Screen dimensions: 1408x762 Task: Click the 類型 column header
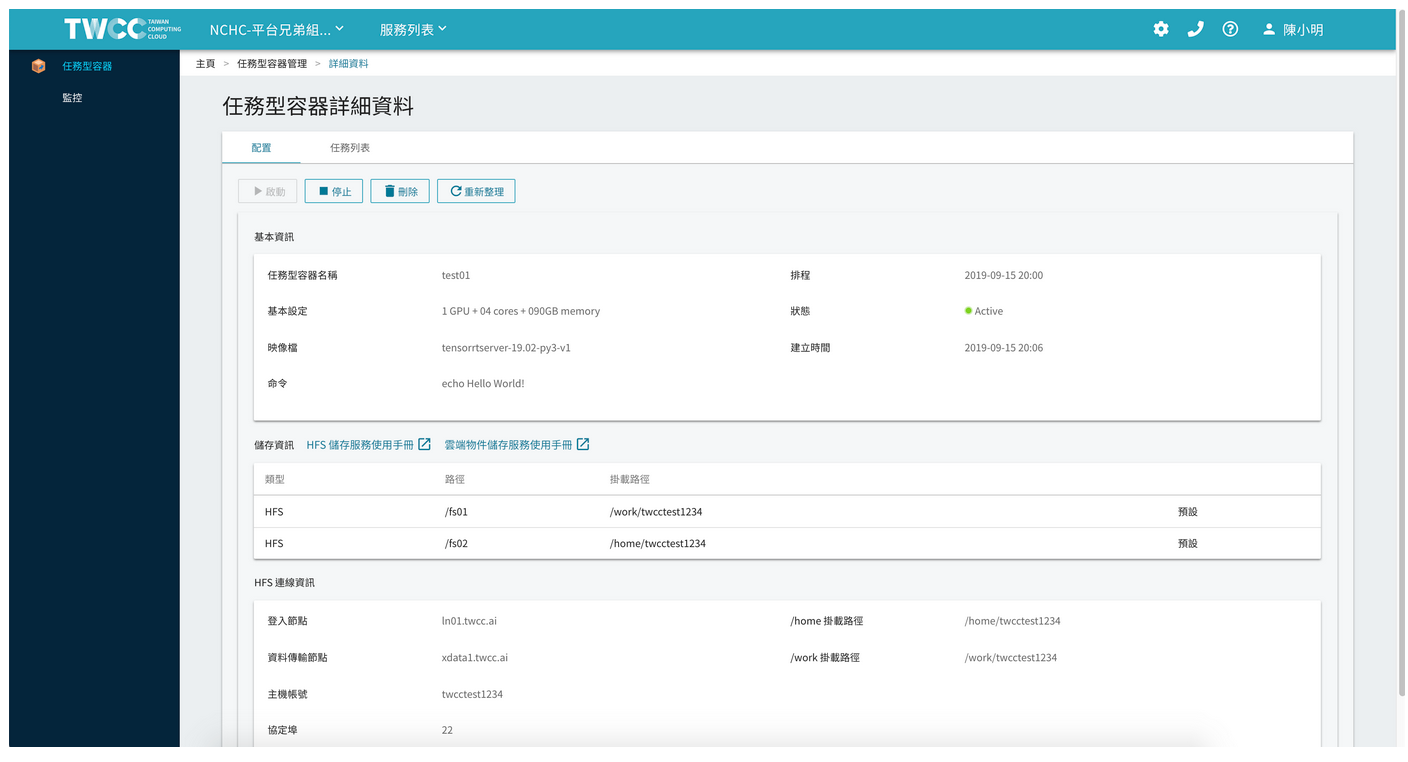pyautogui.click(x=275, y=479)
